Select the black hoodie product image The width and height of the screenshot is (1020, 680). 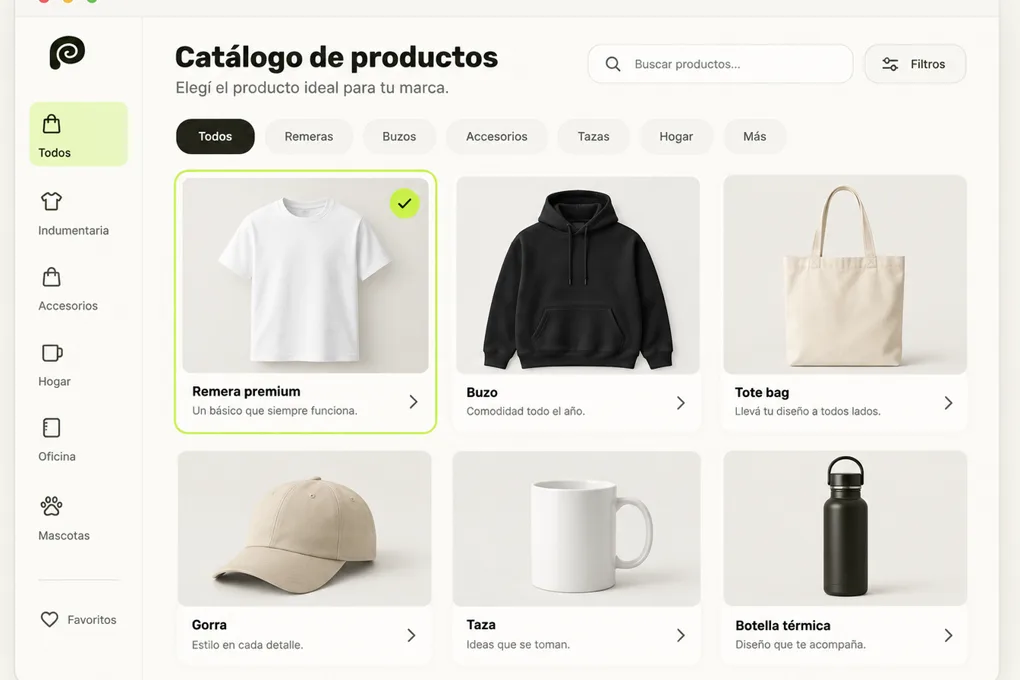pyautogui.click(x=578, y=275)
